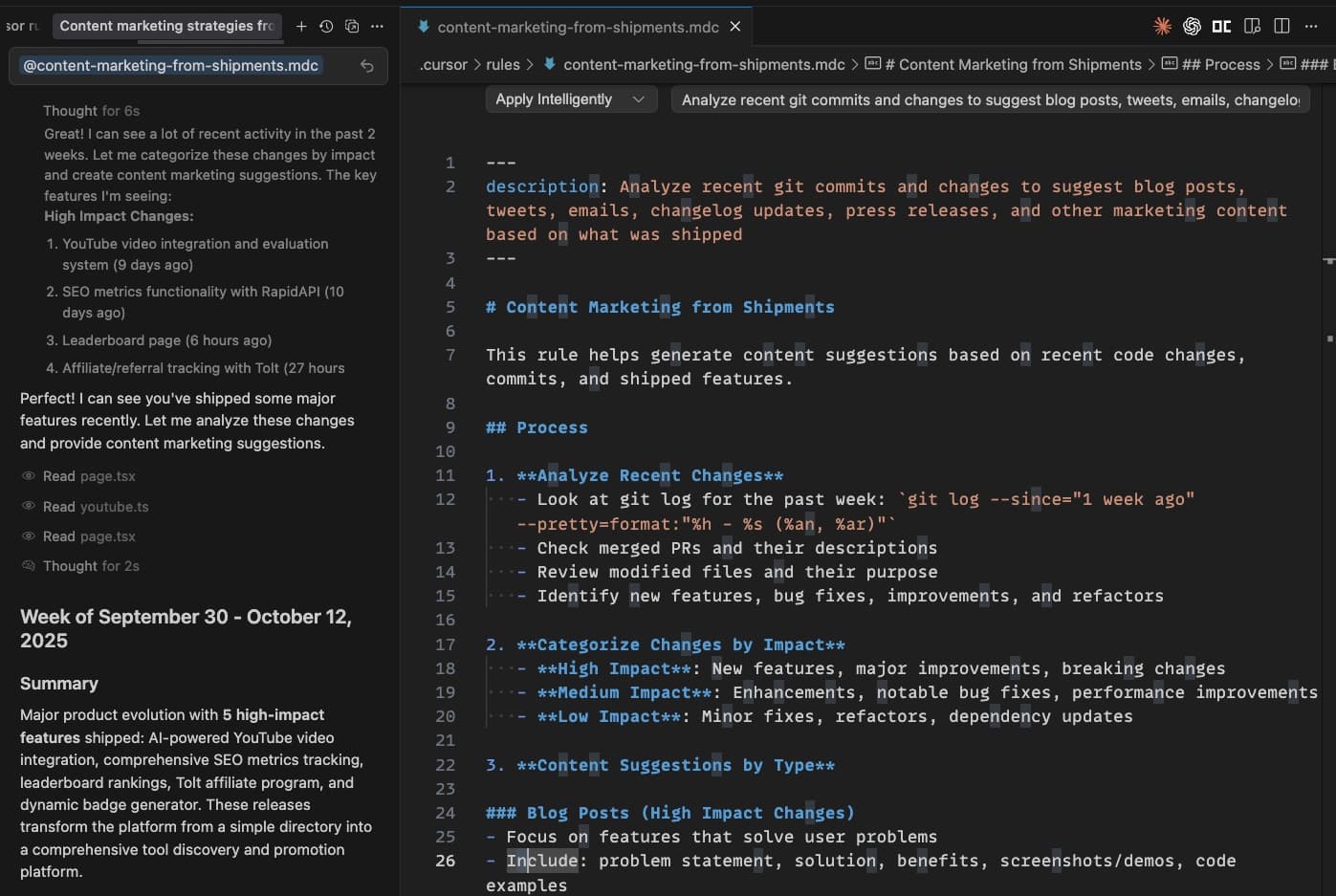Split the editor using the split icon
The image size is (1336, 896).
(1281, 26)
